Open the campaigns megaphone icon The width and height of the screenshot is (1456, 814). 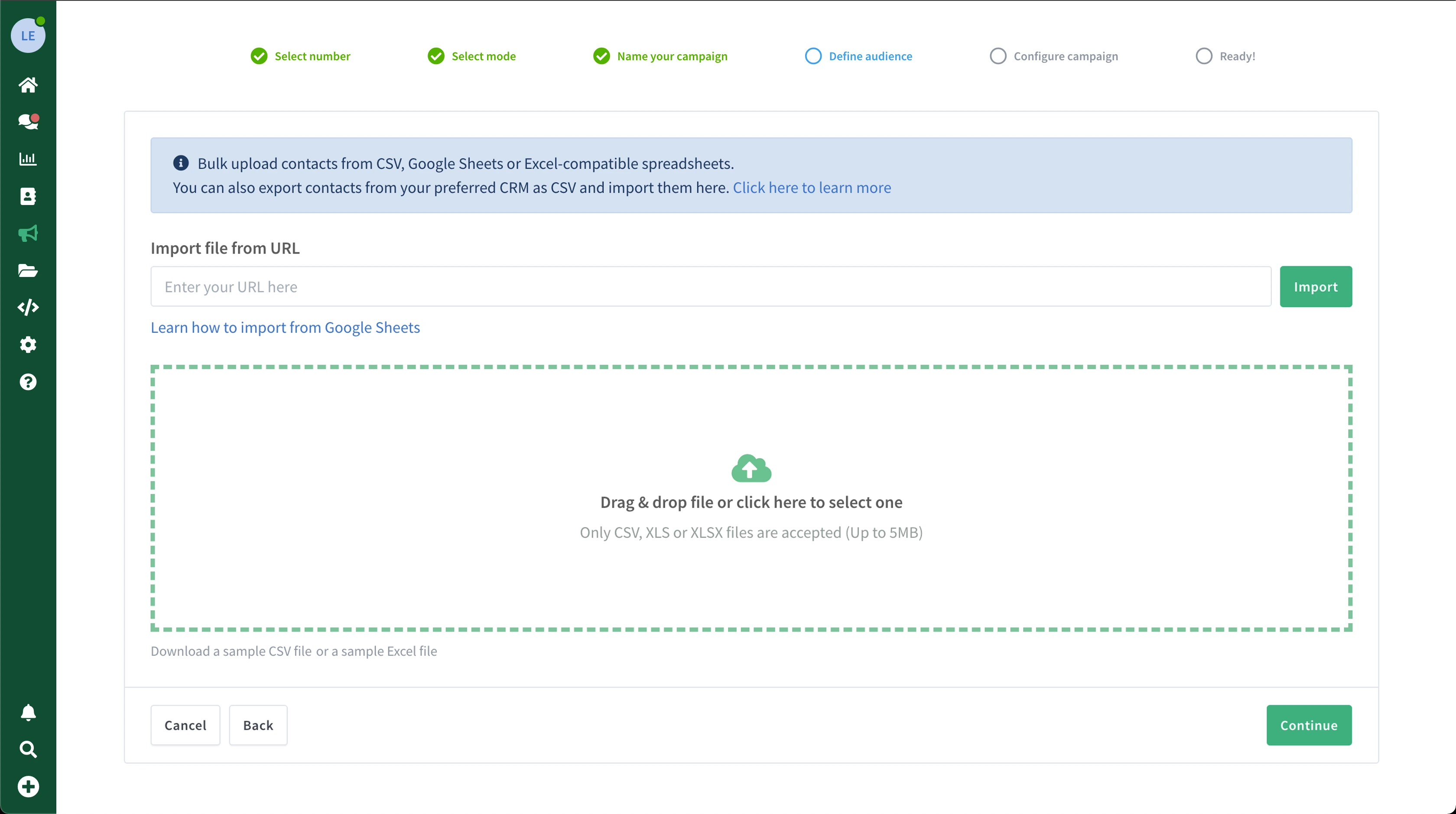28,234
